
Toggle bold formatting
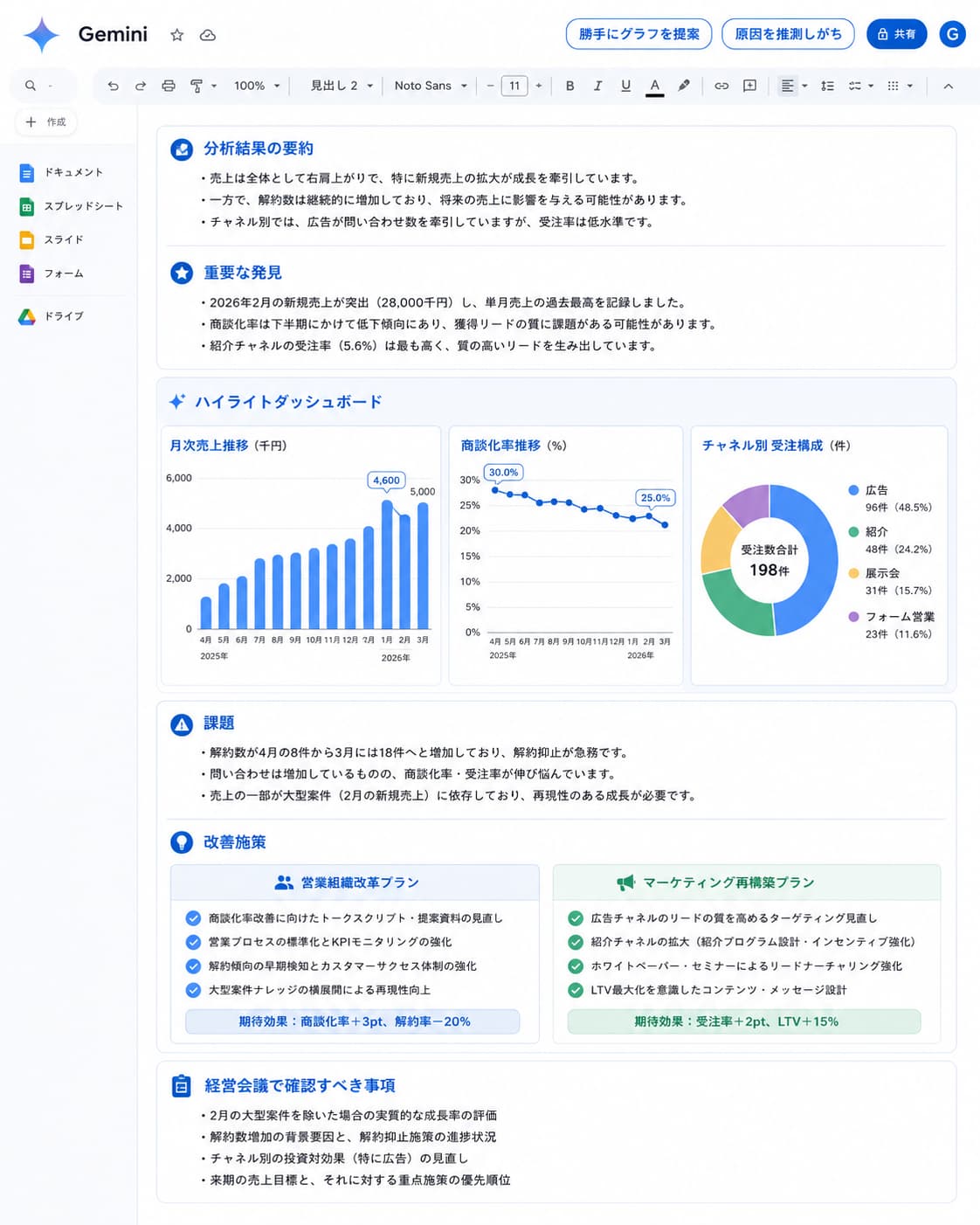tap(570, 86)
